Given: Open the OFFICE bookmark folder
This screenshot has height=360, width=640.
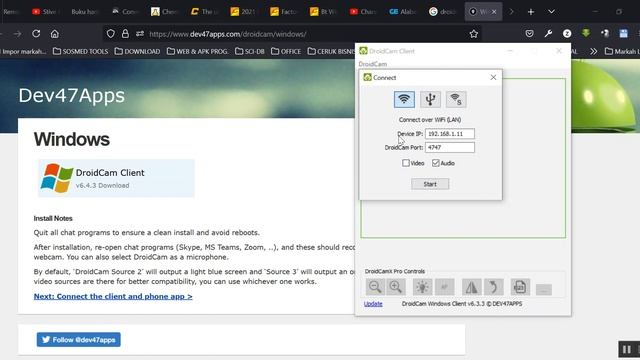Looking at the screenshot, I should tap(286, 51).
